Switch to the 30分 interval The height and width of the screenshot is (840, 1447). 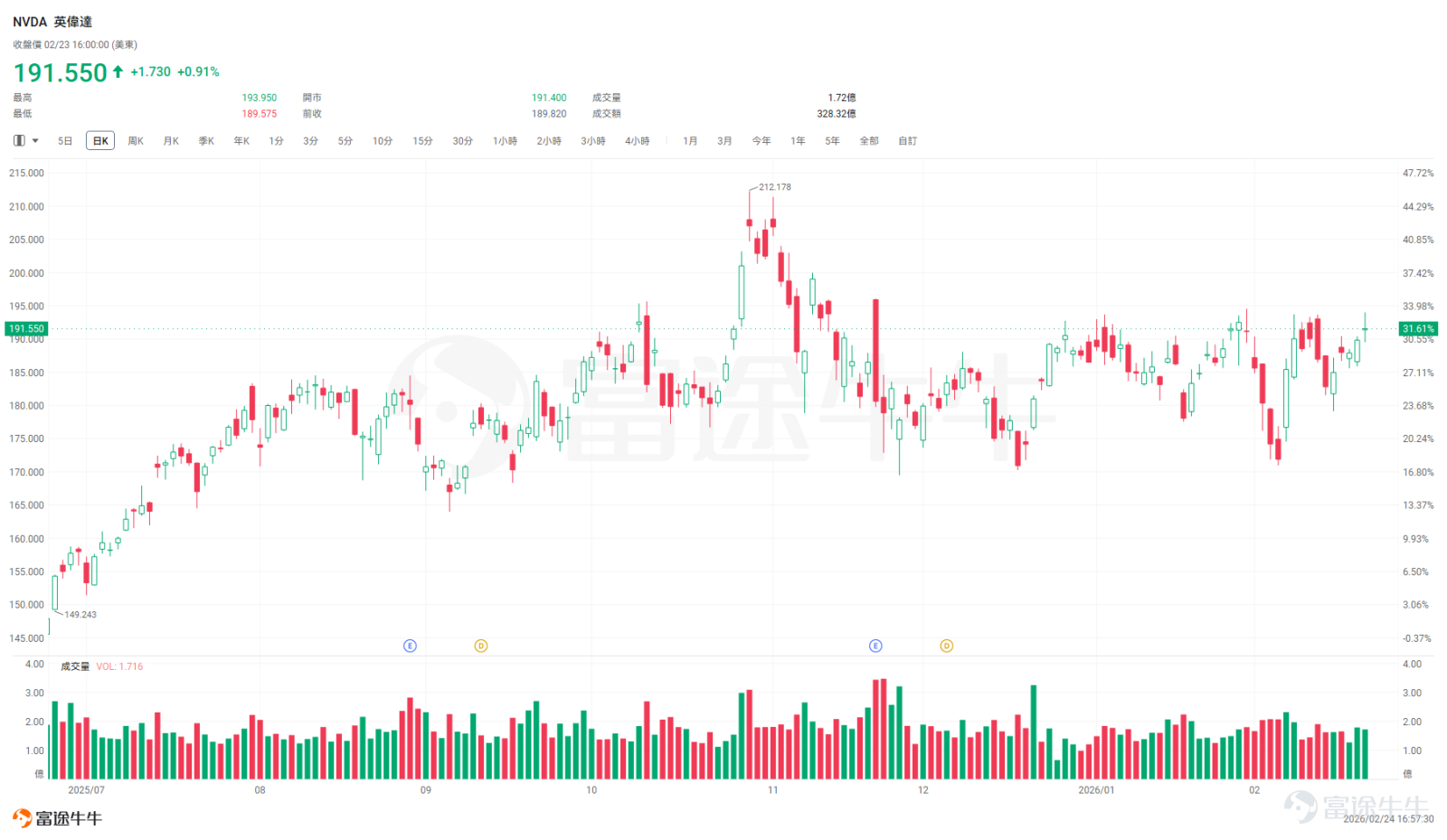463,141
